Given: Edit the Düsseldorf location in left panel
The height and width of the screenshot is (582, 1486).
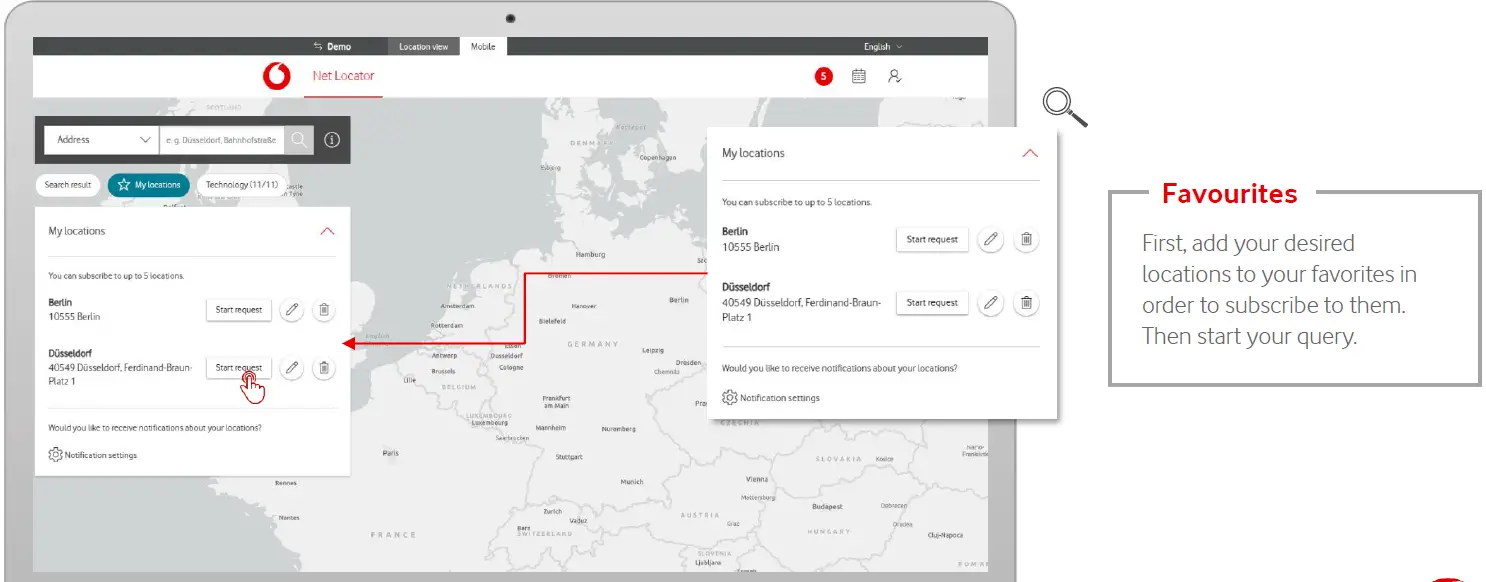Looking at the screenshot, I should click(x=292, y=368).
